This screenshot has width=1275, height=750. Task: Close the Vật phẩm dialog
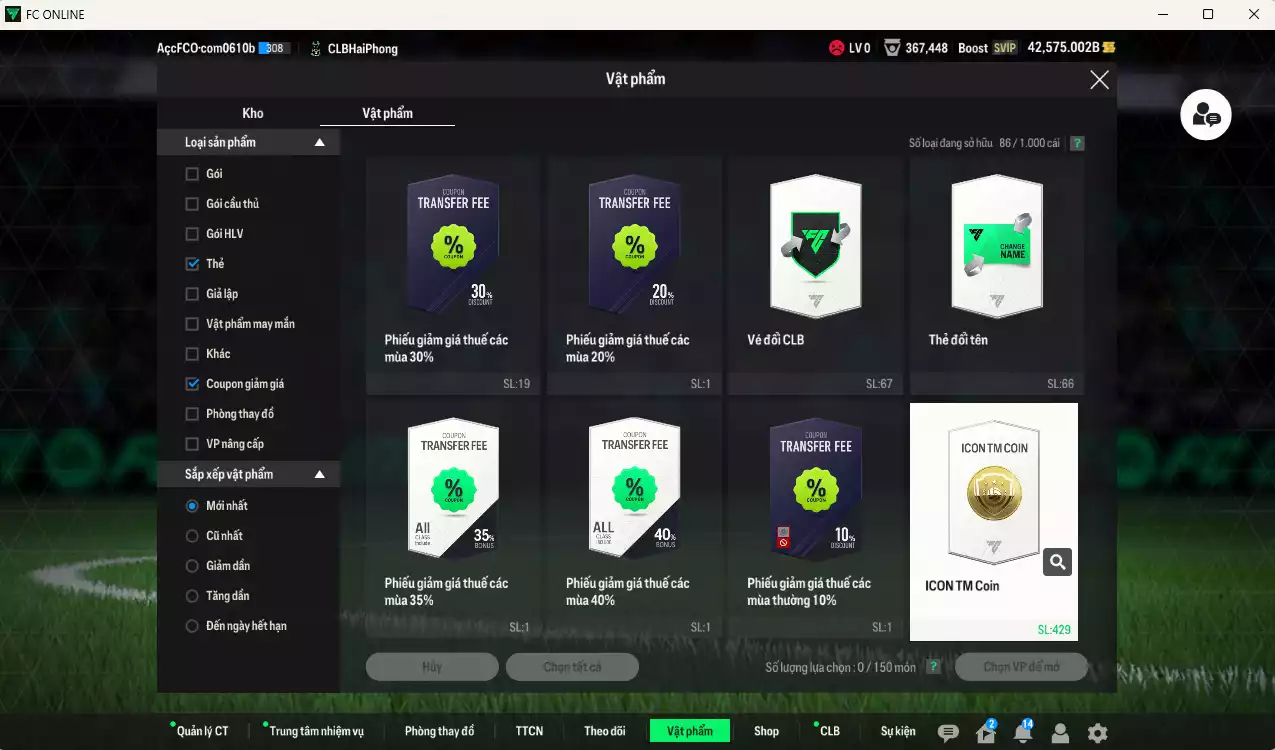[x=1099, y=80]
